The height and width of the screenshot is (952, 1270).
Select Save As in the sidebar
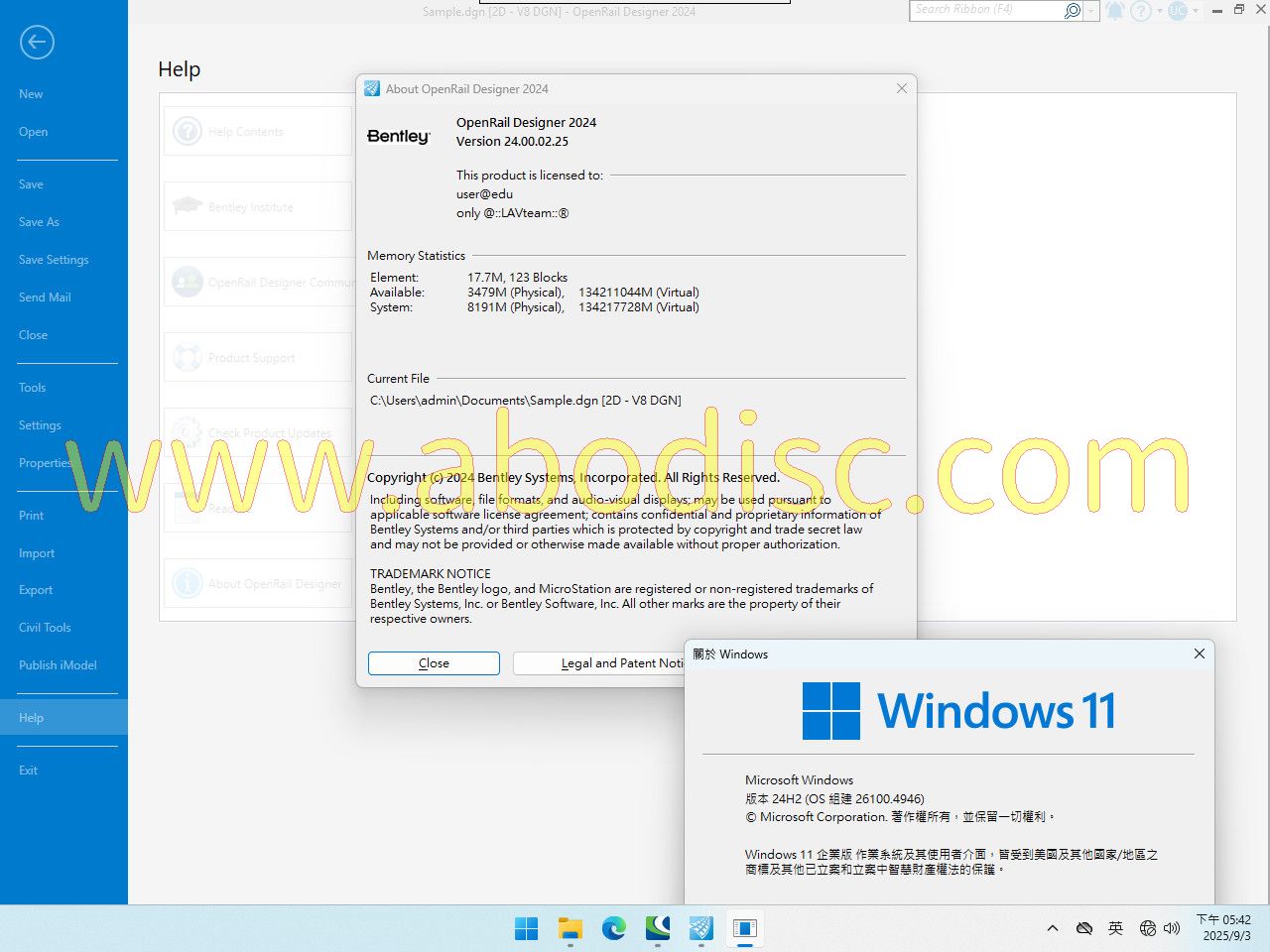click(x=39, y=222)
